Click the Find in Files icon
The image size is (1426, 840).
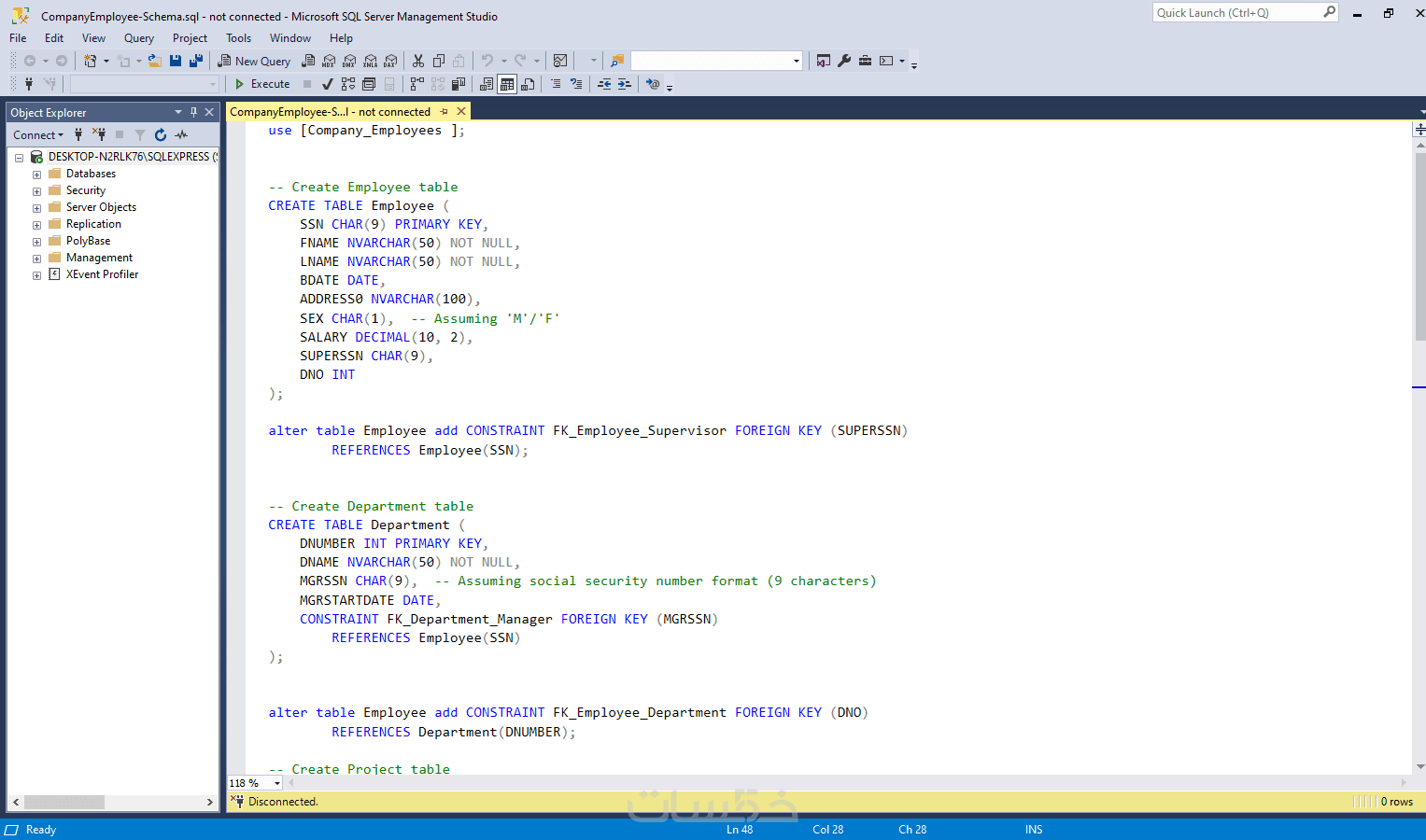(617, 61)
